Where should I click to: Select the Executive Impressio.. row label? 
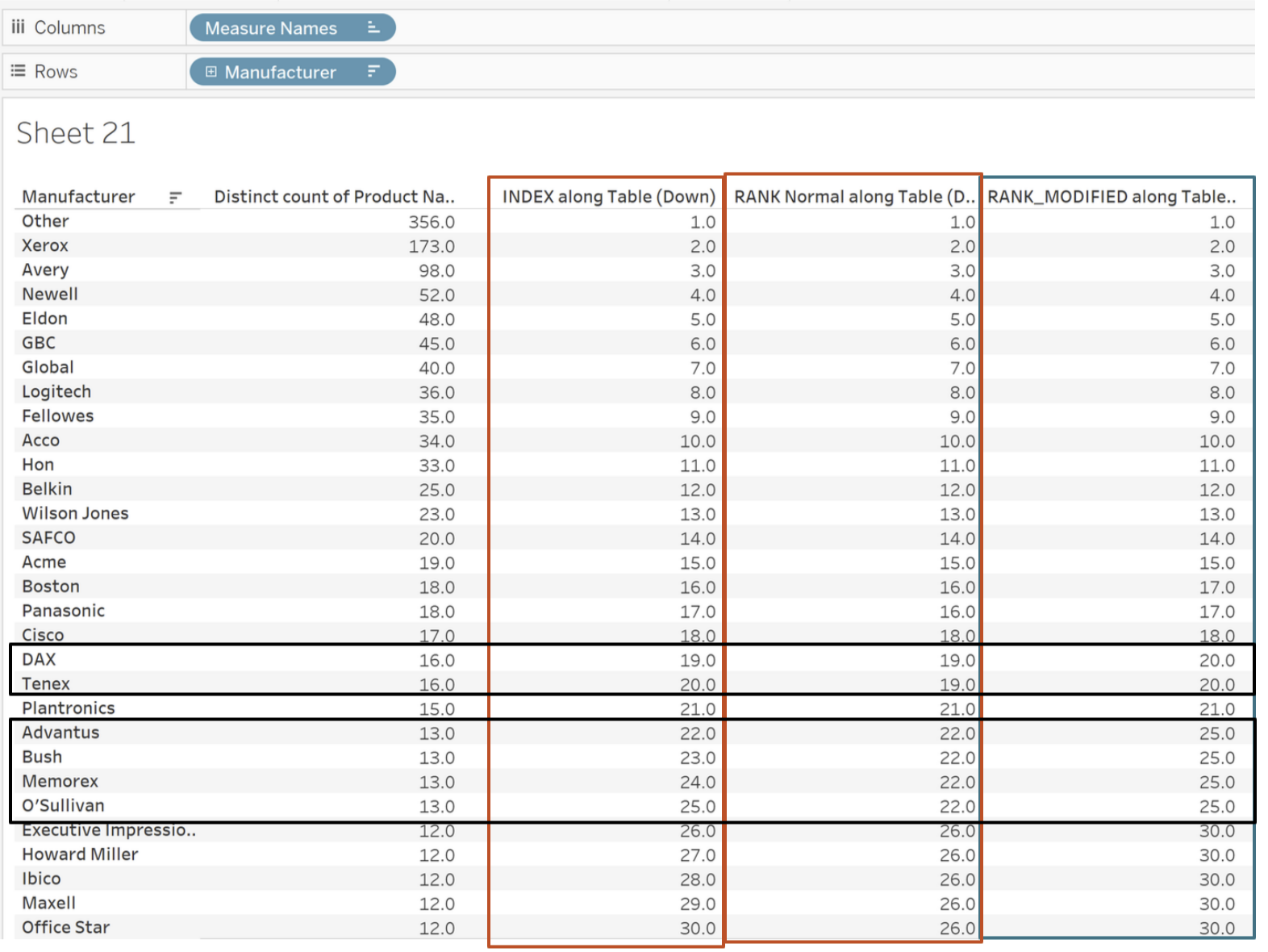coord(109,830)
